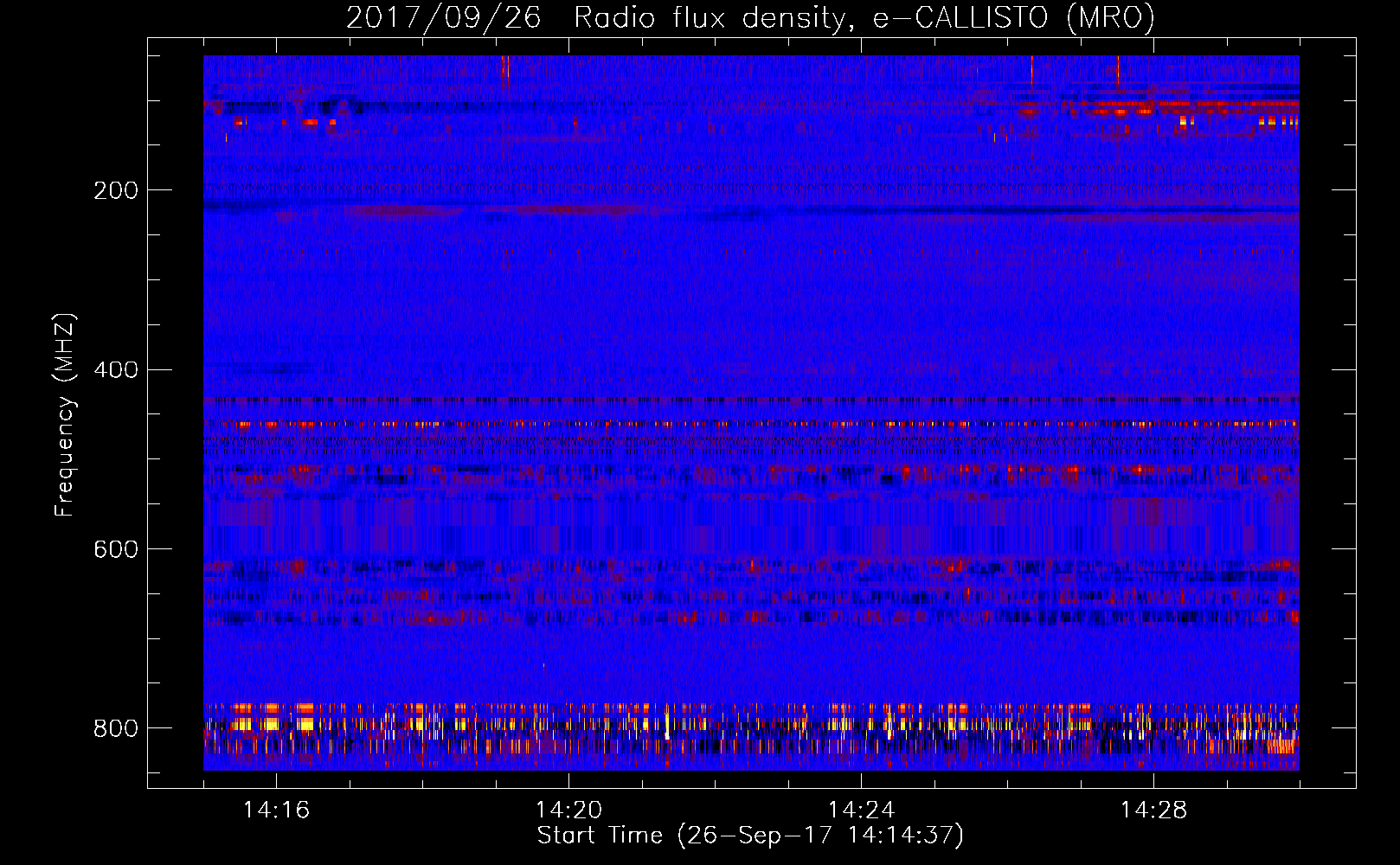Click the 600 frequency tick label
This screenshot has width=1400, height=865.
click(x=115, y=549)
